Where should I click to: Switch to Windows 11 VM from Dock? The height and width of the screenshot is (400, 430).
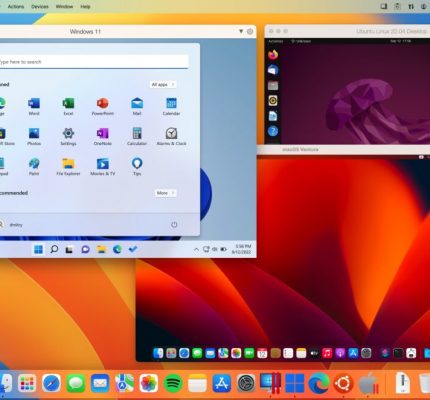295,383
